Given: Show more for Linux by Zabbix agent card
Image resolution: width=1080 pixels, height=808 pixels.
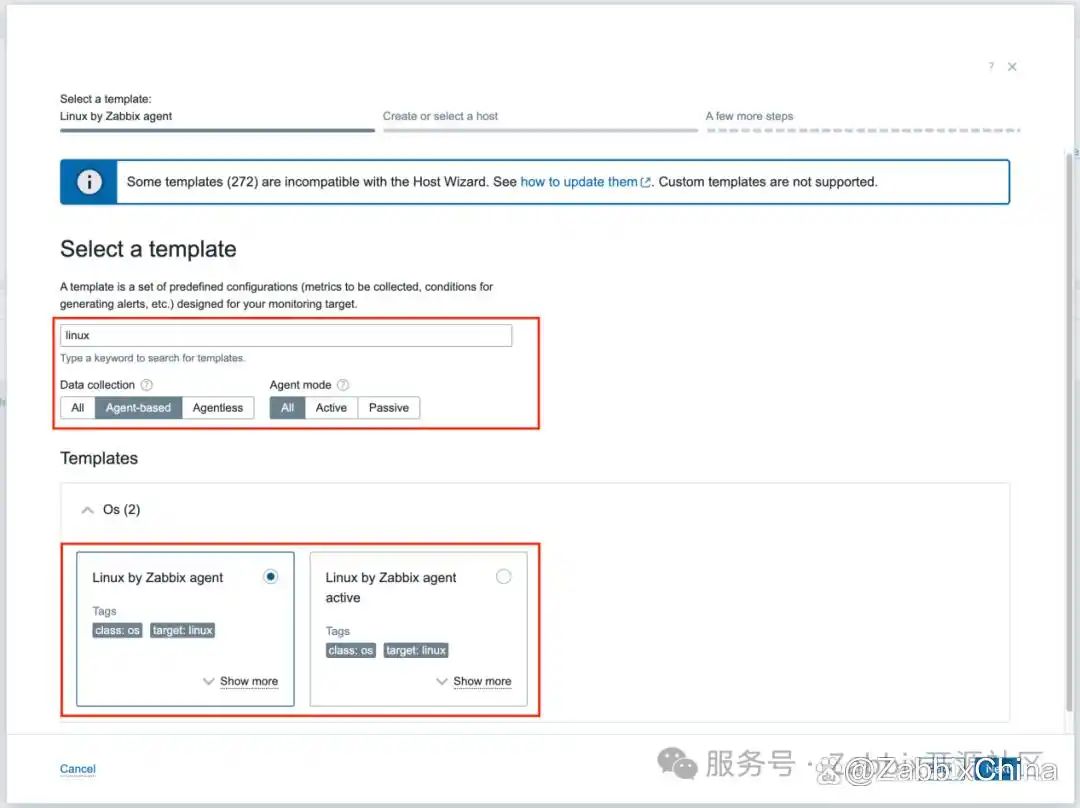Looking at the screenshot, I should click(241, 681).
